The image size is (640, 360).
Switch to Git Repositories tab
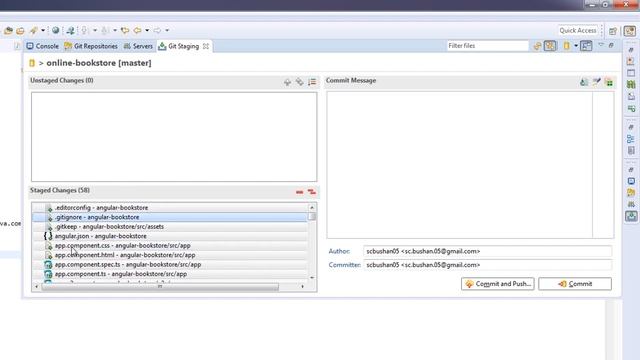coord(91,46)
